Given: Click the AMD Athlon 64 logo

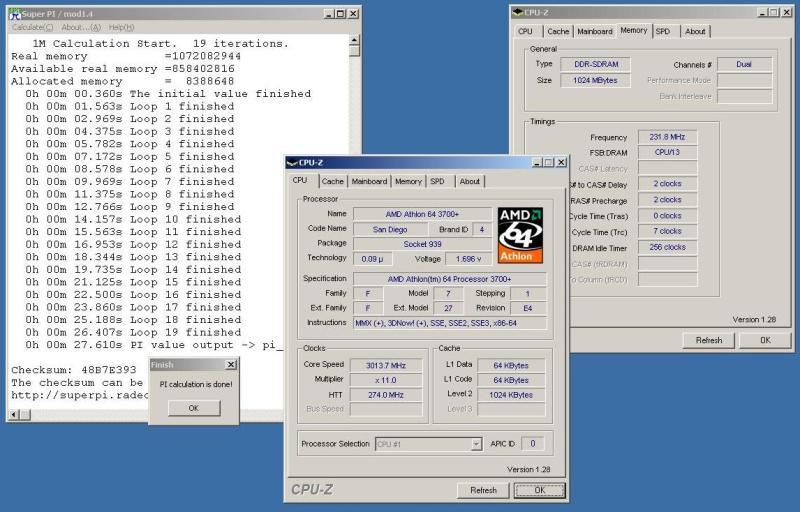Looking at the screenshot, I should [520, 235].
